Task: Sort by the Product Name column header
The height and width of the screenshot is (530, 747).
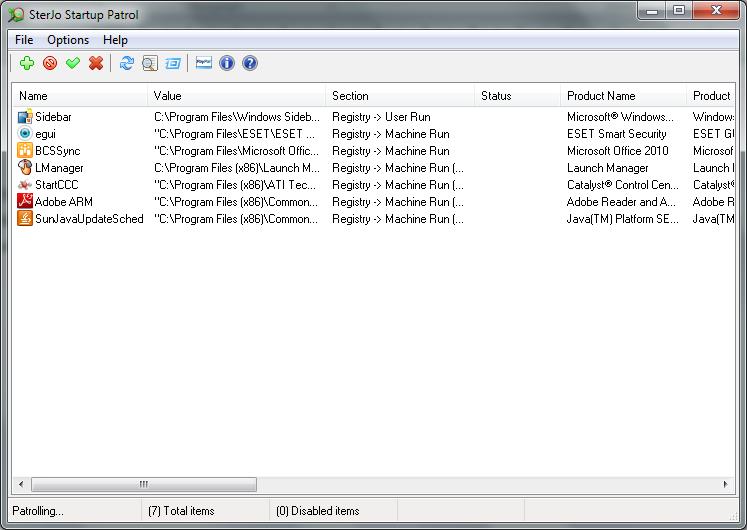Action: [x=624, y=96]
